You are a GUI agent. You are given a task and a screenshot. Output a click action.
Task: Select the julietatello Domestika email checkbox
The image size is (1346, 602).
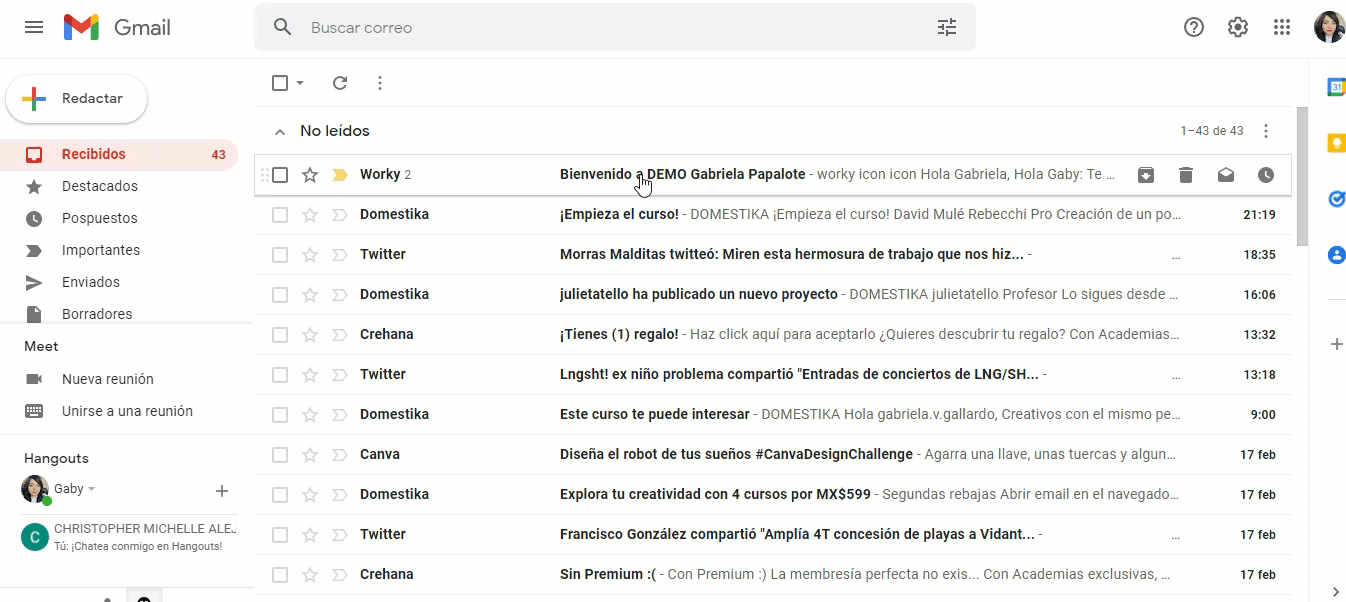pyautogui.click(x=280, y=294)
